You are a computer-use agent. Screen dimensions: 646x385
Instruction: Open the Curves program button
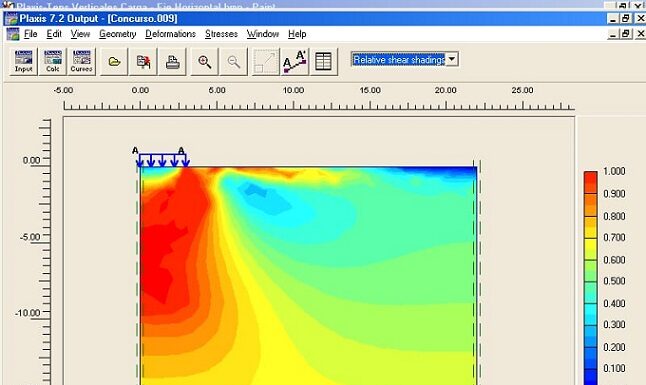81,61
